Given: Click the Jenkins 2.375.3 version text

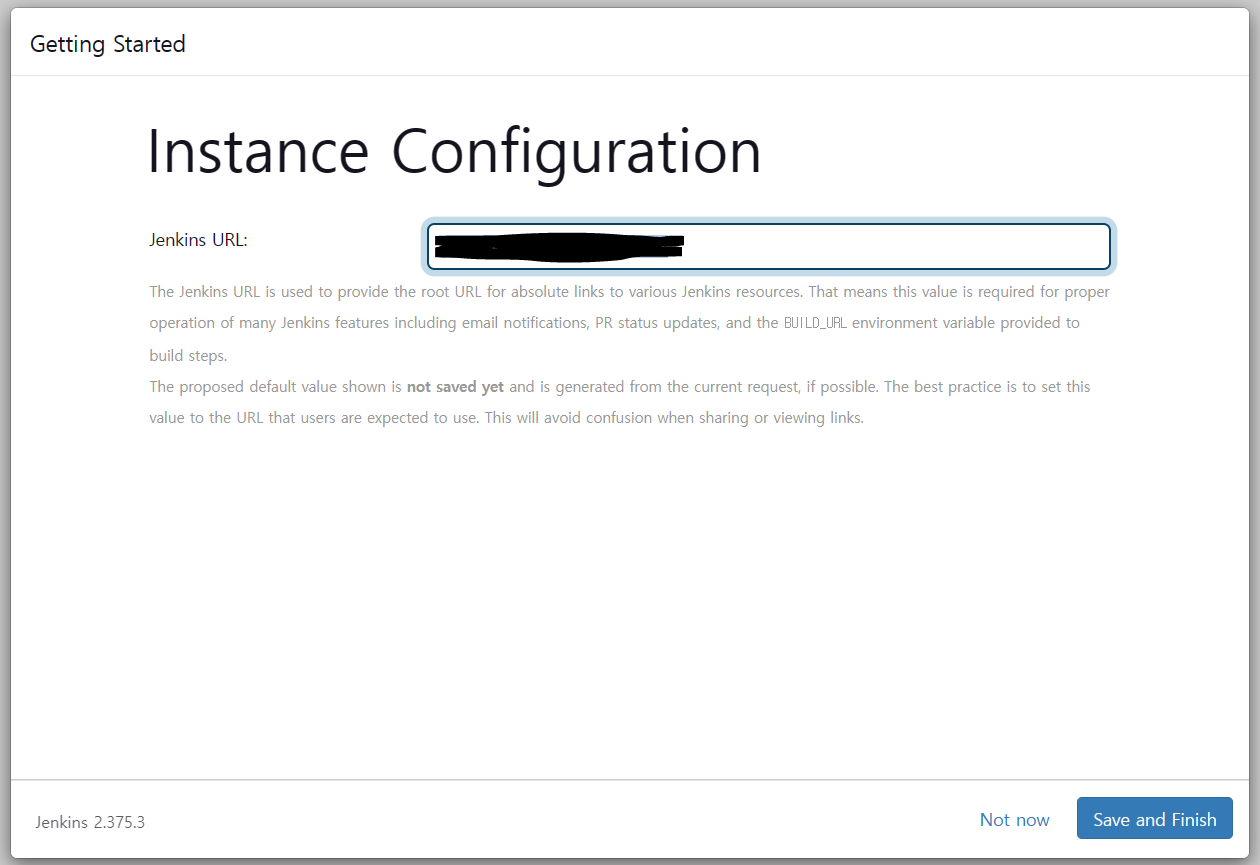Looking at the screenshot, I should [90, 822].
